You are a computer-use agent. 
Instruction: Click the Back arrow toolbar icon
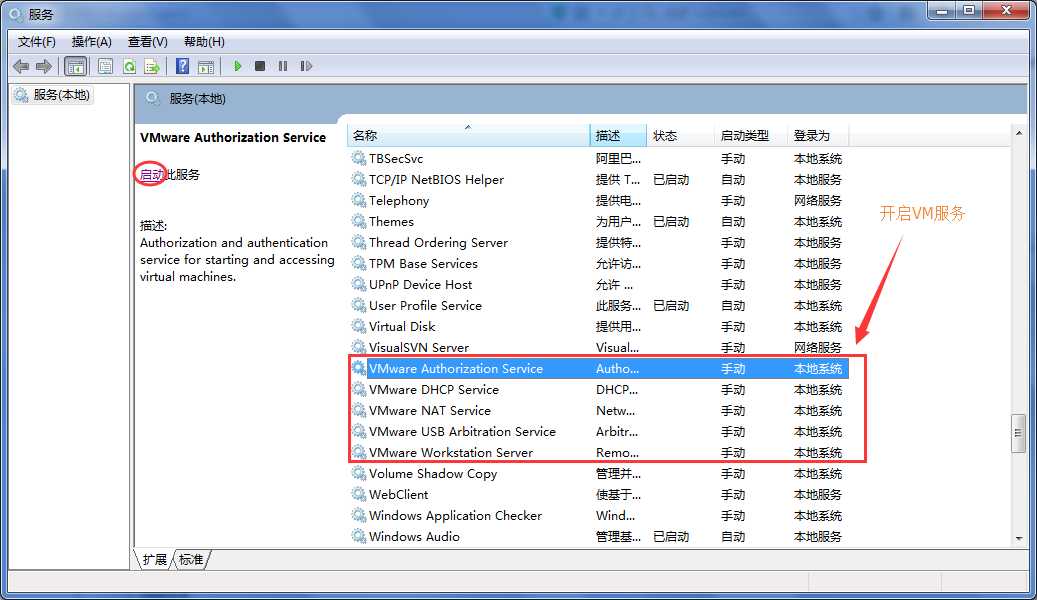coord(21,66)
